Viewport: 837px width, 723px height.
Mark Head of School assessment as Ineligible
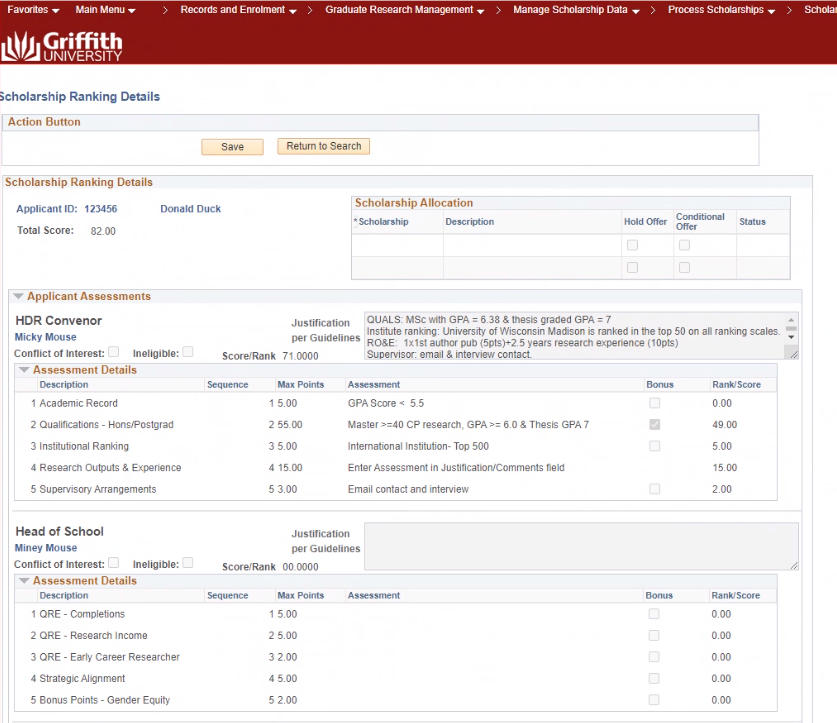(187, 563)
